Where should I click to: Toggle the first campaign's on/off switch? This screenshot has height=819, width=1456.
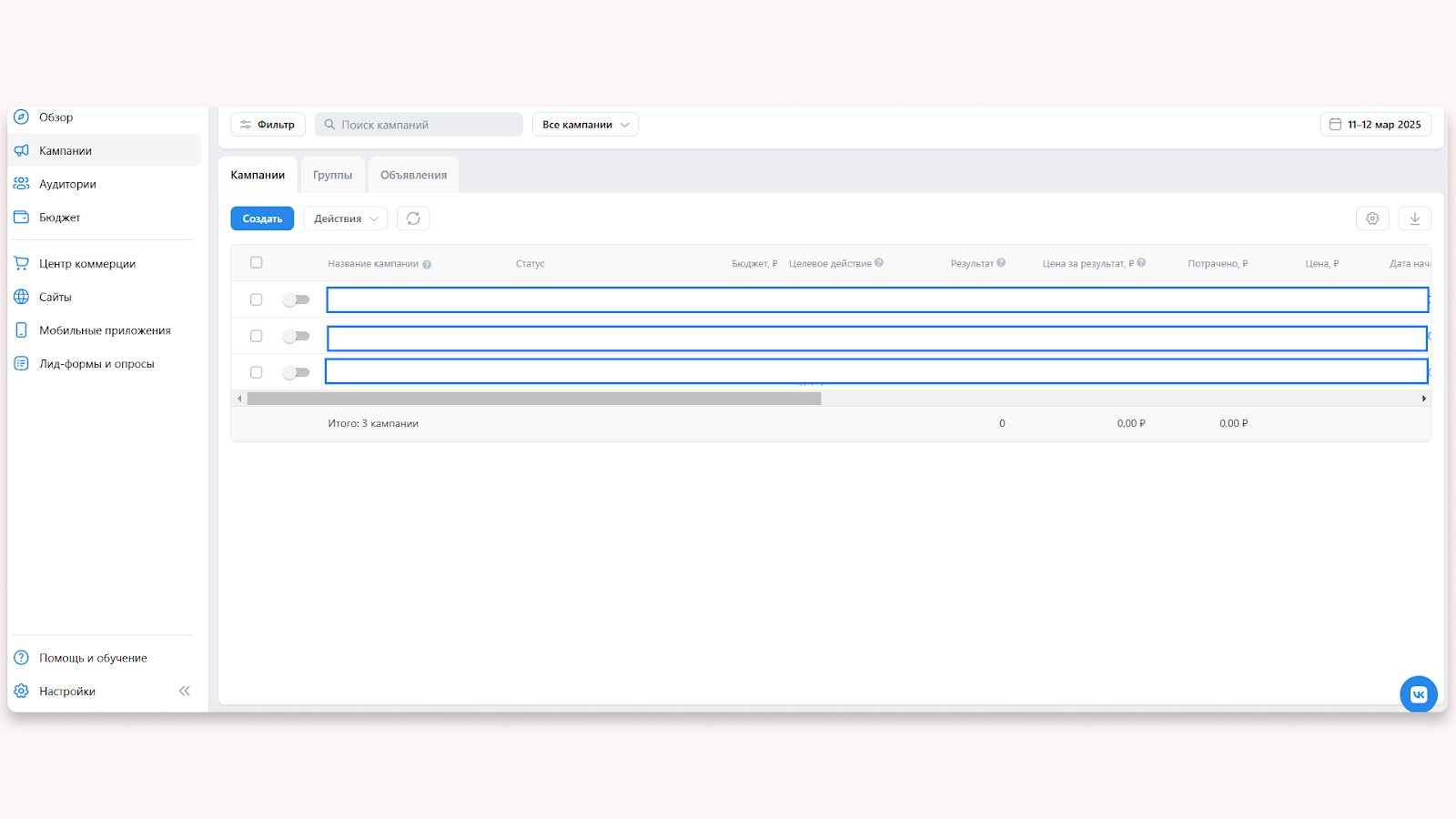click(296, 299)
